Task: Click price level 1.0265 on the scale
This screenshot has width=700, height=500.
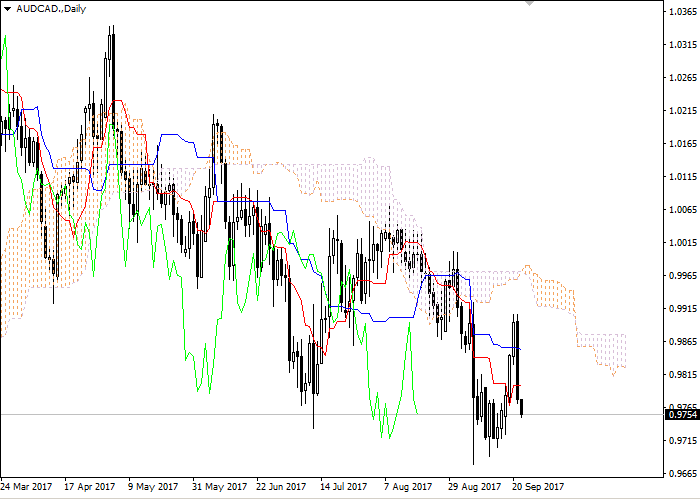Action: tap(683, 78)
